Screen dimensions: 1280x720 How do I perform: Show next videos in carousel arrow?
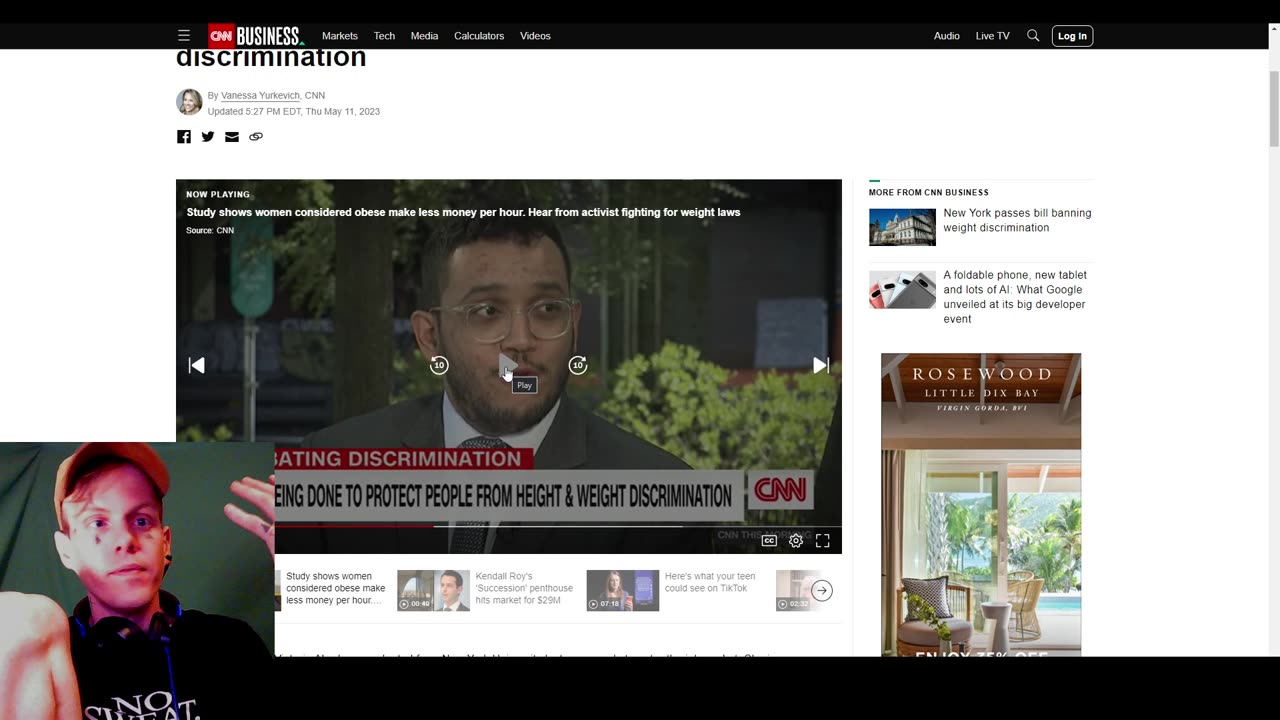tap(821, 590)
